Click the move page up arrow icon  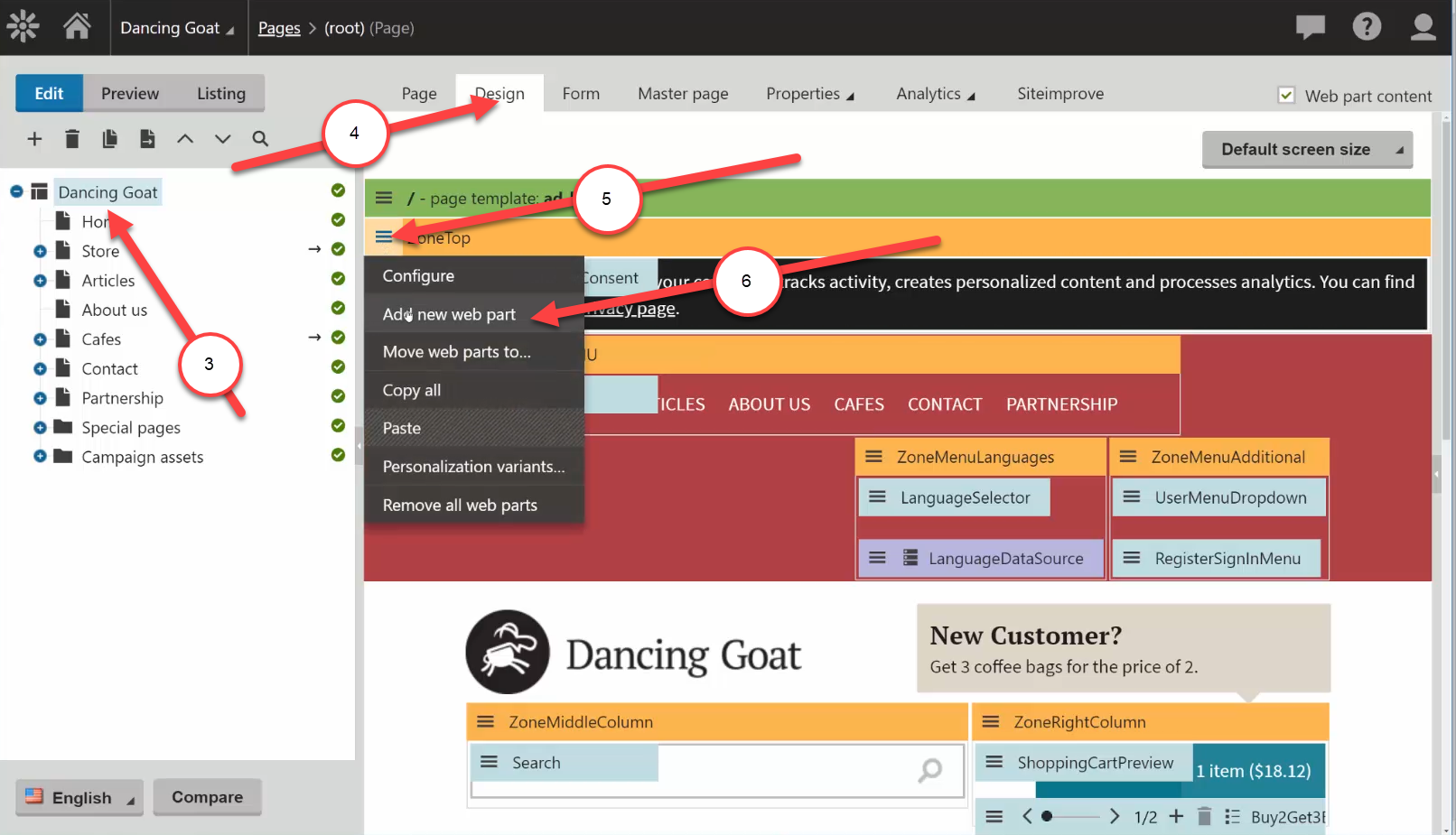tap(185, 139)
